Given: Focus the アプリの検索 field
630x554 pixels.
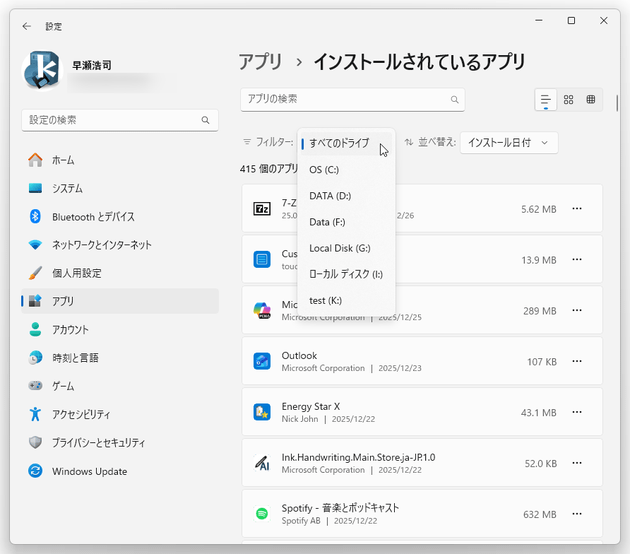Looking at the screenshot, I should point(352,99).
